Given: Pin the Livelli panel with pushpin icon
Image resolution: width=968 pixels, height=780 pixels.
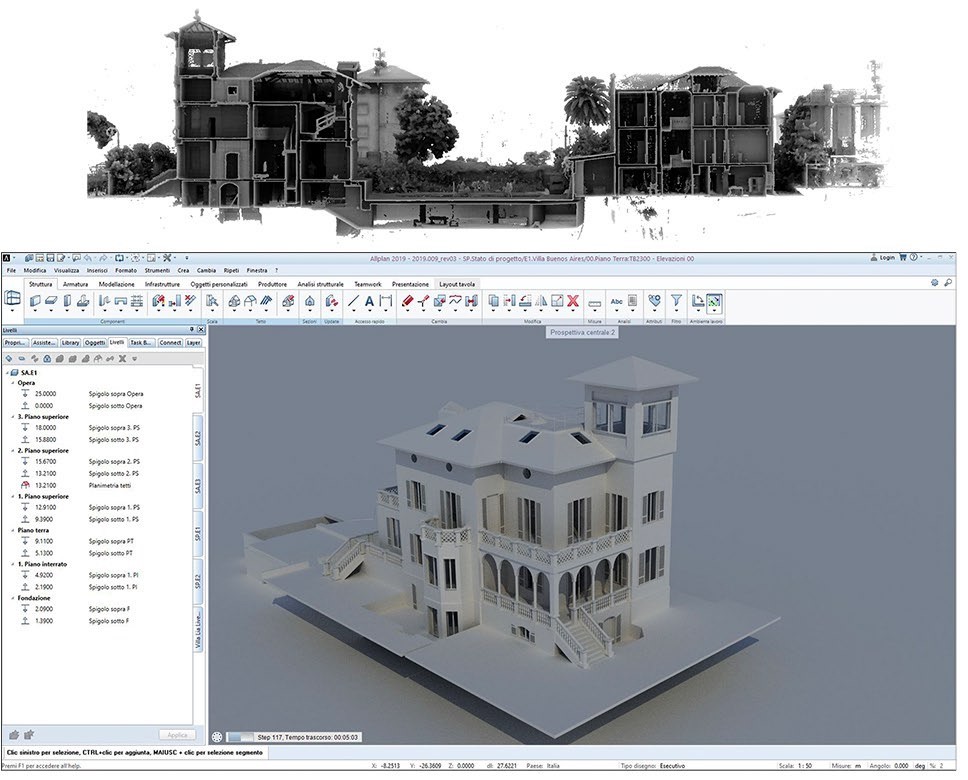Looking at the screenshot, I should click(190, 329).
